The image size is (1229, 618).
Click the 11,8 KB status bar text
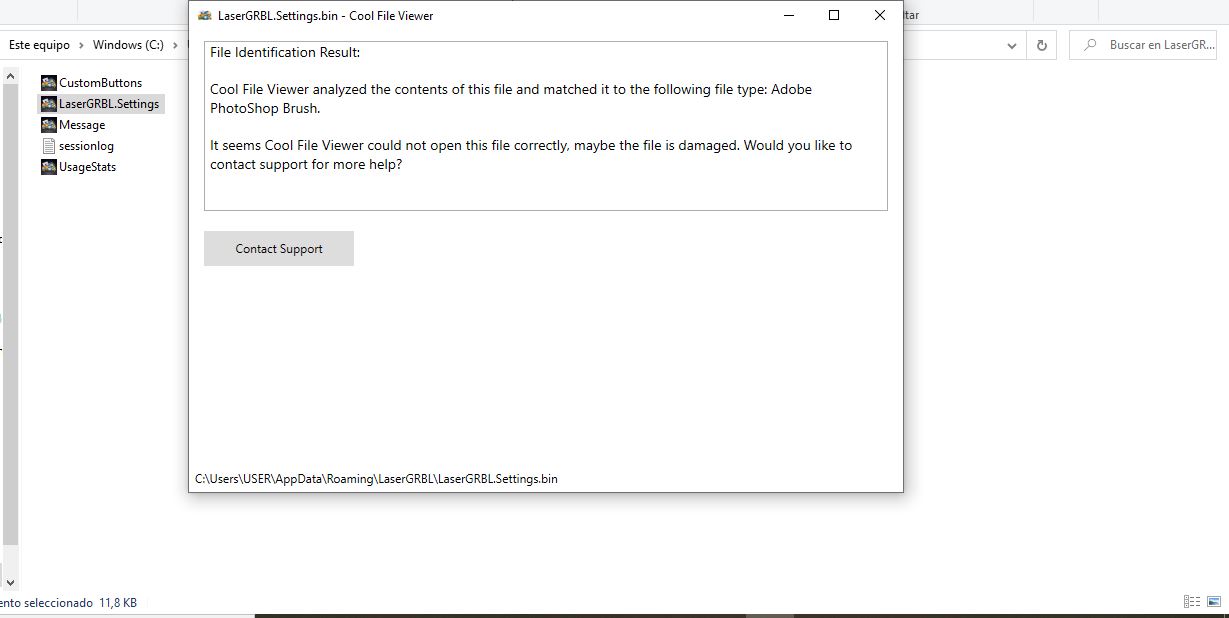click(x=118, y=603)
